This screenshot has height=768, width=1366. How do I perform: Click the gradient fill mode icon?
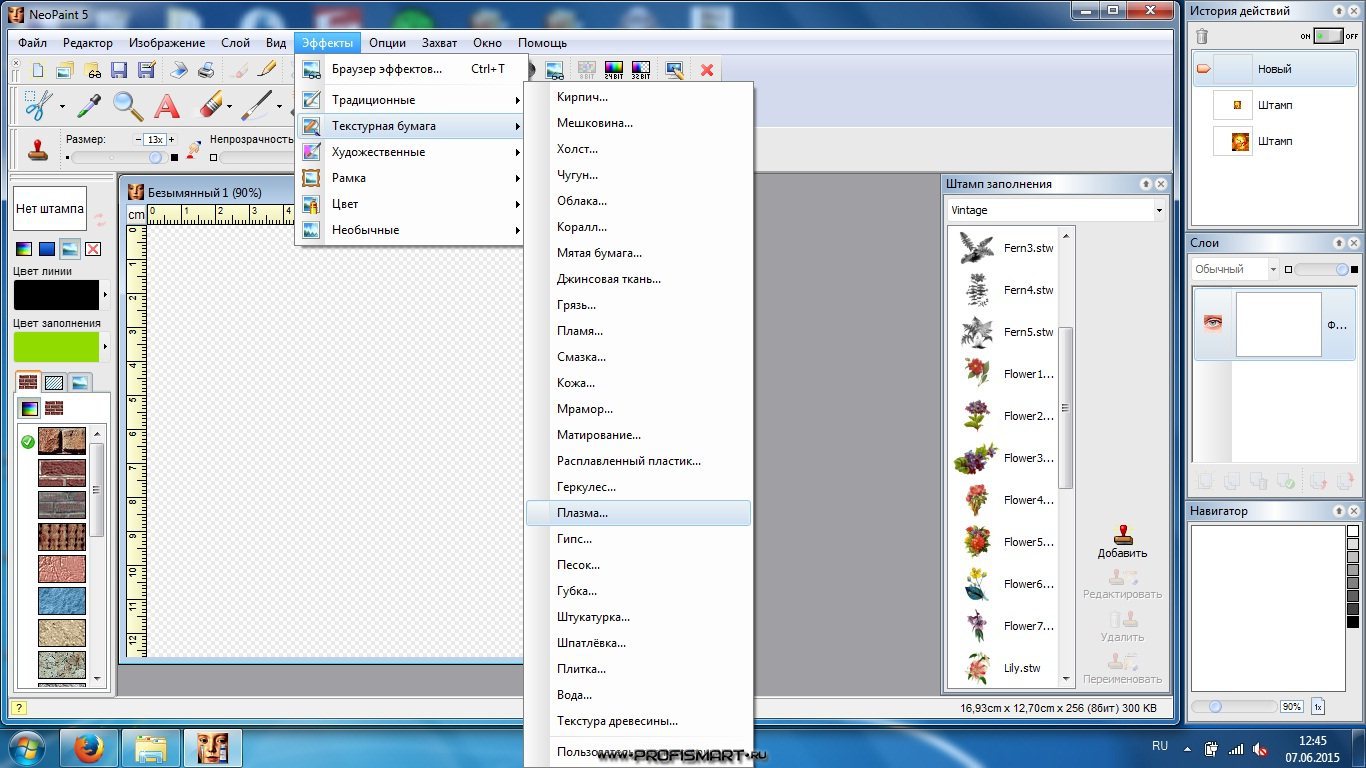click(x=23, y=249)
